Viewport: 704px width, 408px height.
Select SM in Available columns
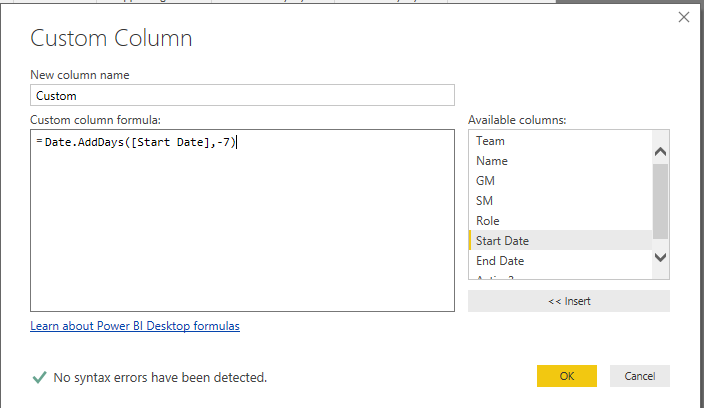click(560, 201)
